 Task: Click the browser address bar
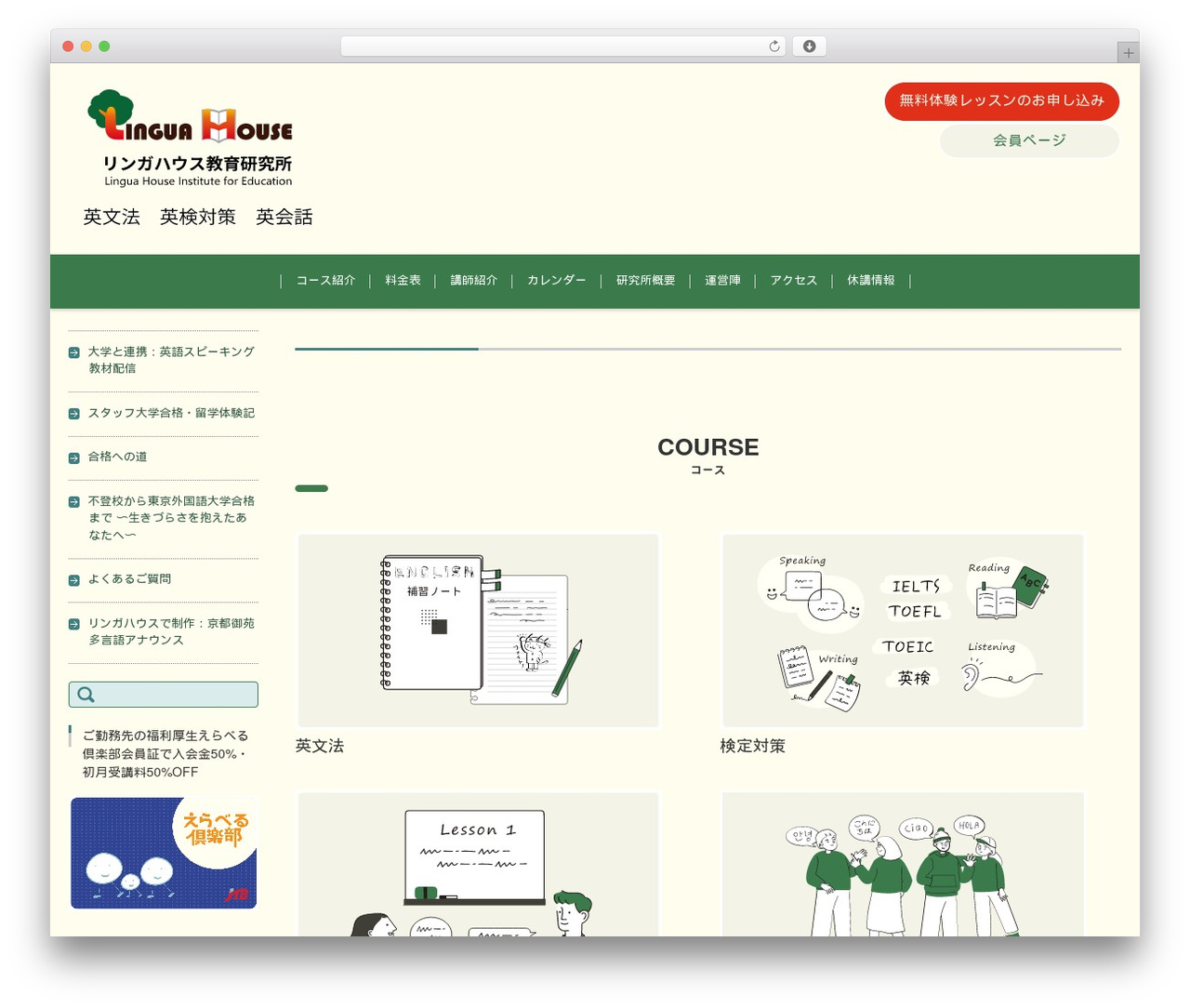pos(563,46)
